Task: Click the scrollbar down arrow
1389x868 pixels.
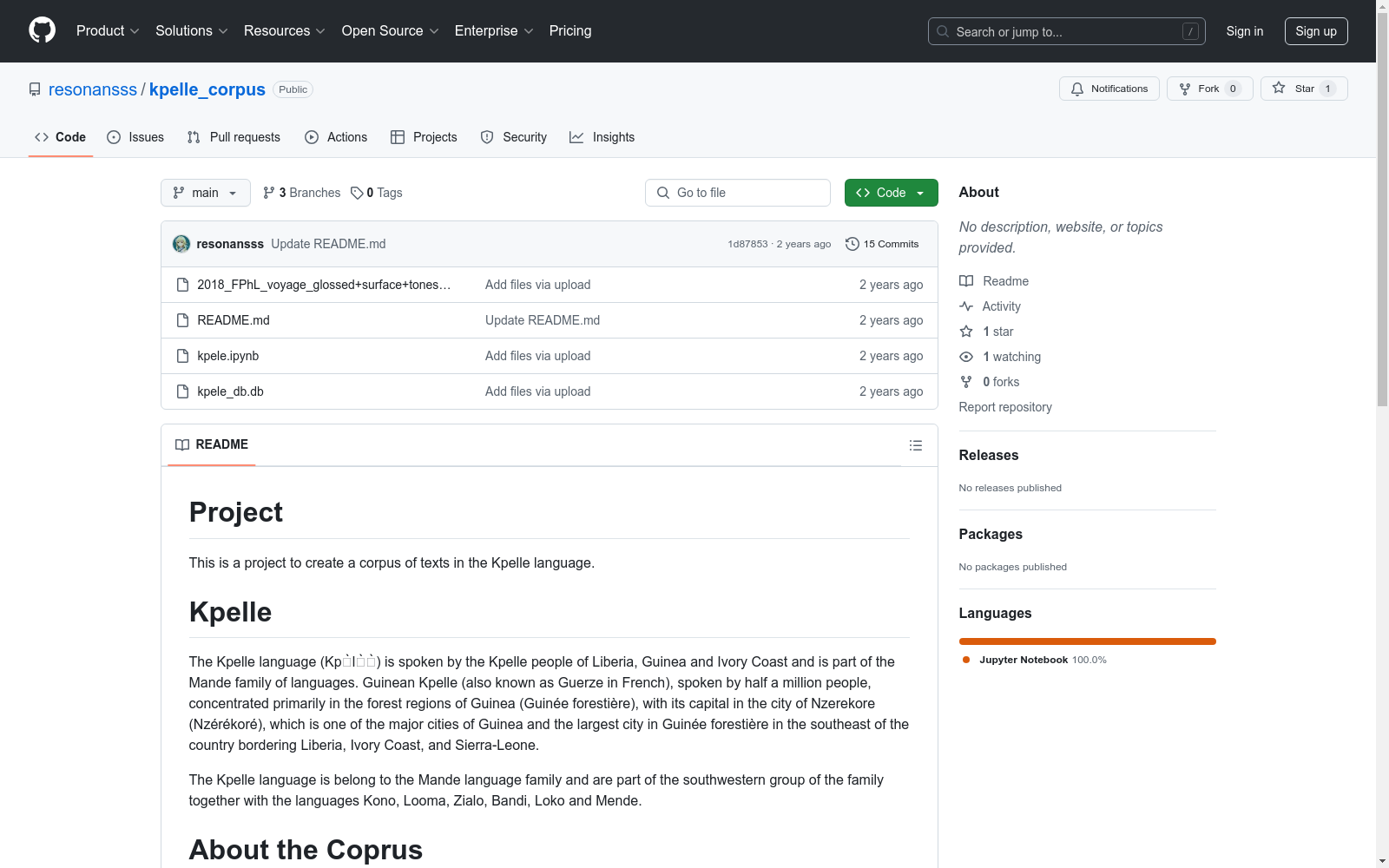Action: tap(1382, 861)
